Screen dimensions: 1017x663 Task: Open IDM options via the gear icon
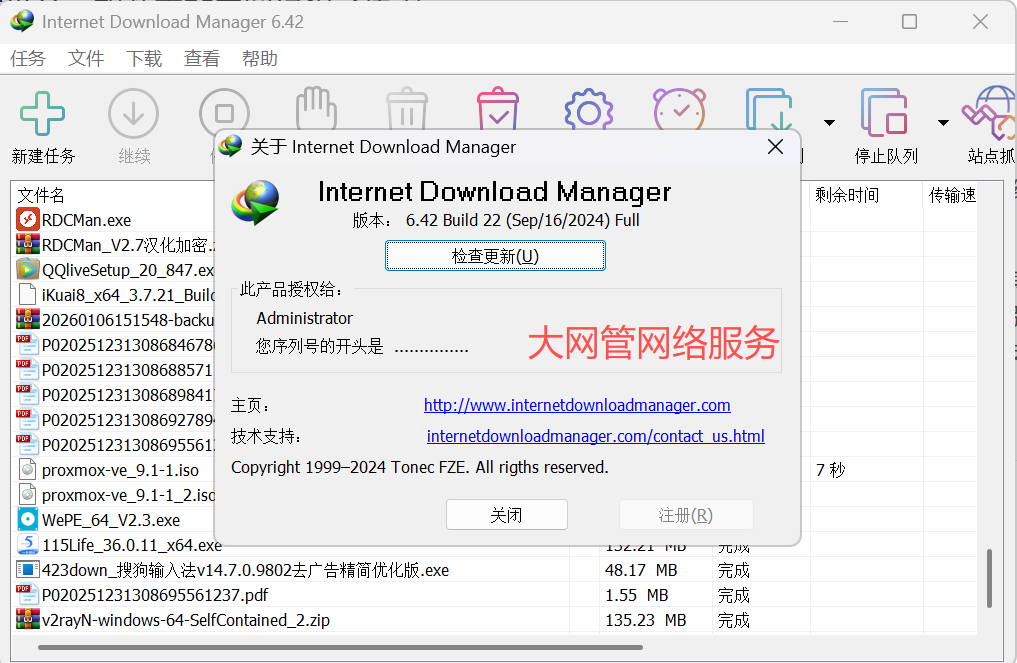click(x=588, y=110)
